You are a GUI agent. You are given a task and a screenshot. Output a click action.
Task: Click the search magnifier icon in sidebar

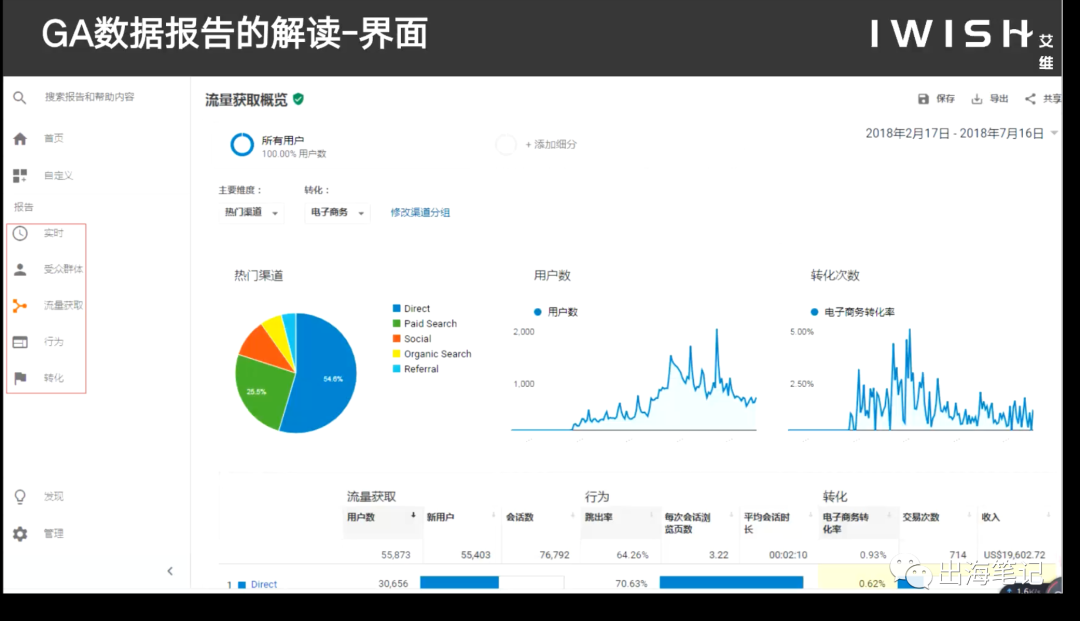point(20,98)
